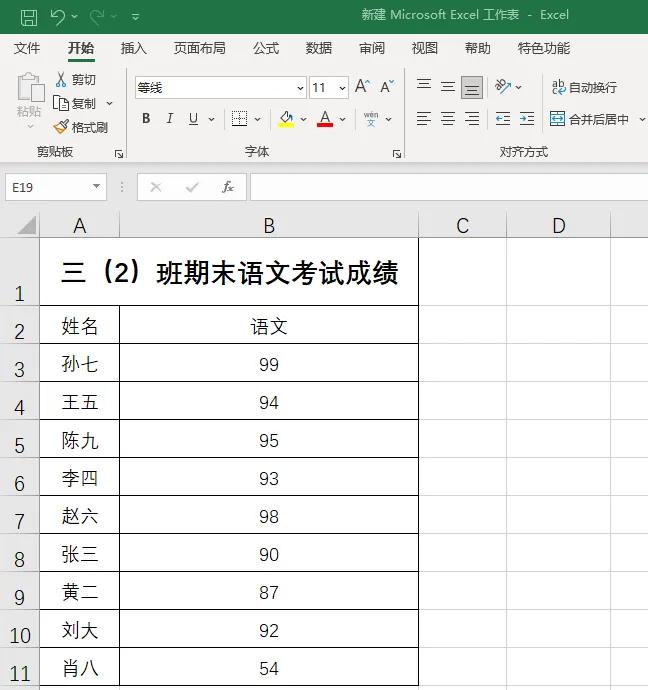Image resolution: width=648 pixels, height=690 pixels.
Task: Click the 复制 copy button
Action: pyautogui.click(x=74, y=103)
